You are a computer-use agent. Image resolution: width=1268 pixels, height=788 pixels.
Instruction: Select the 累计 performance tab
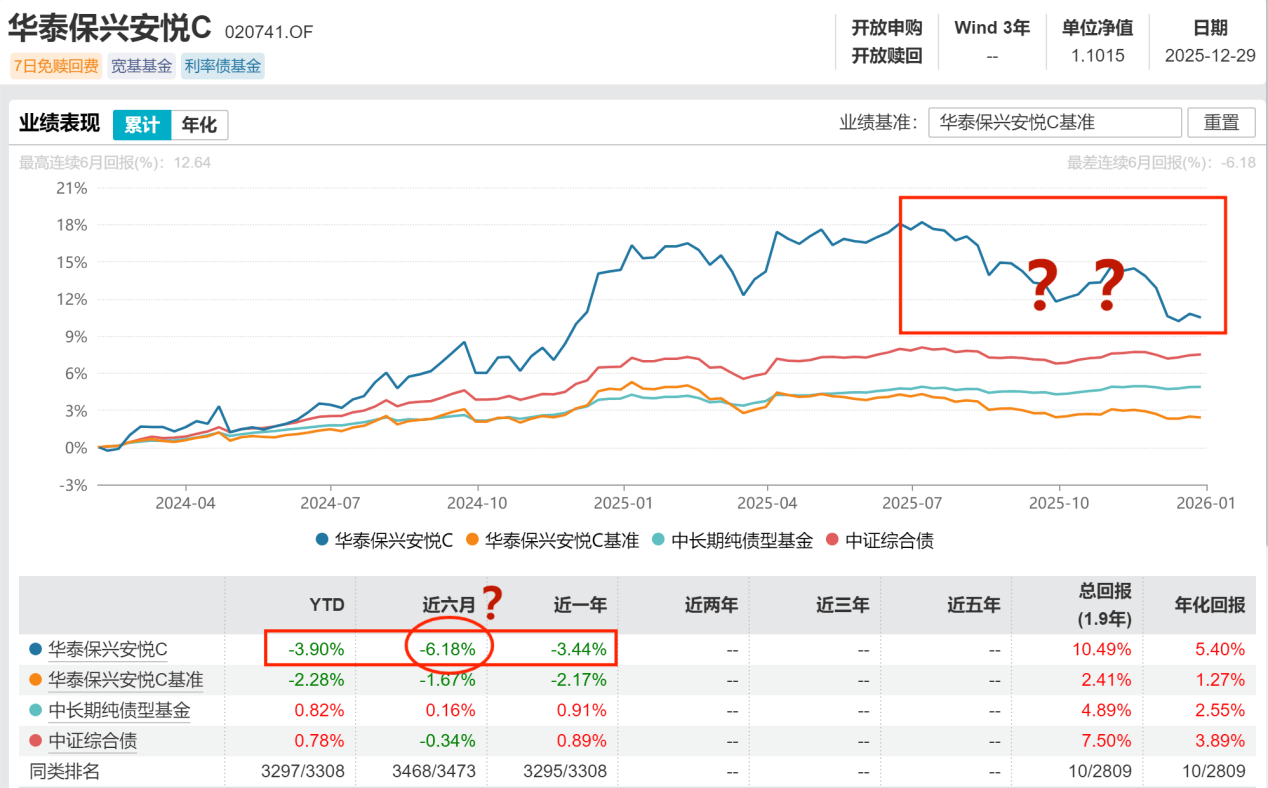[x=142, y=125]
